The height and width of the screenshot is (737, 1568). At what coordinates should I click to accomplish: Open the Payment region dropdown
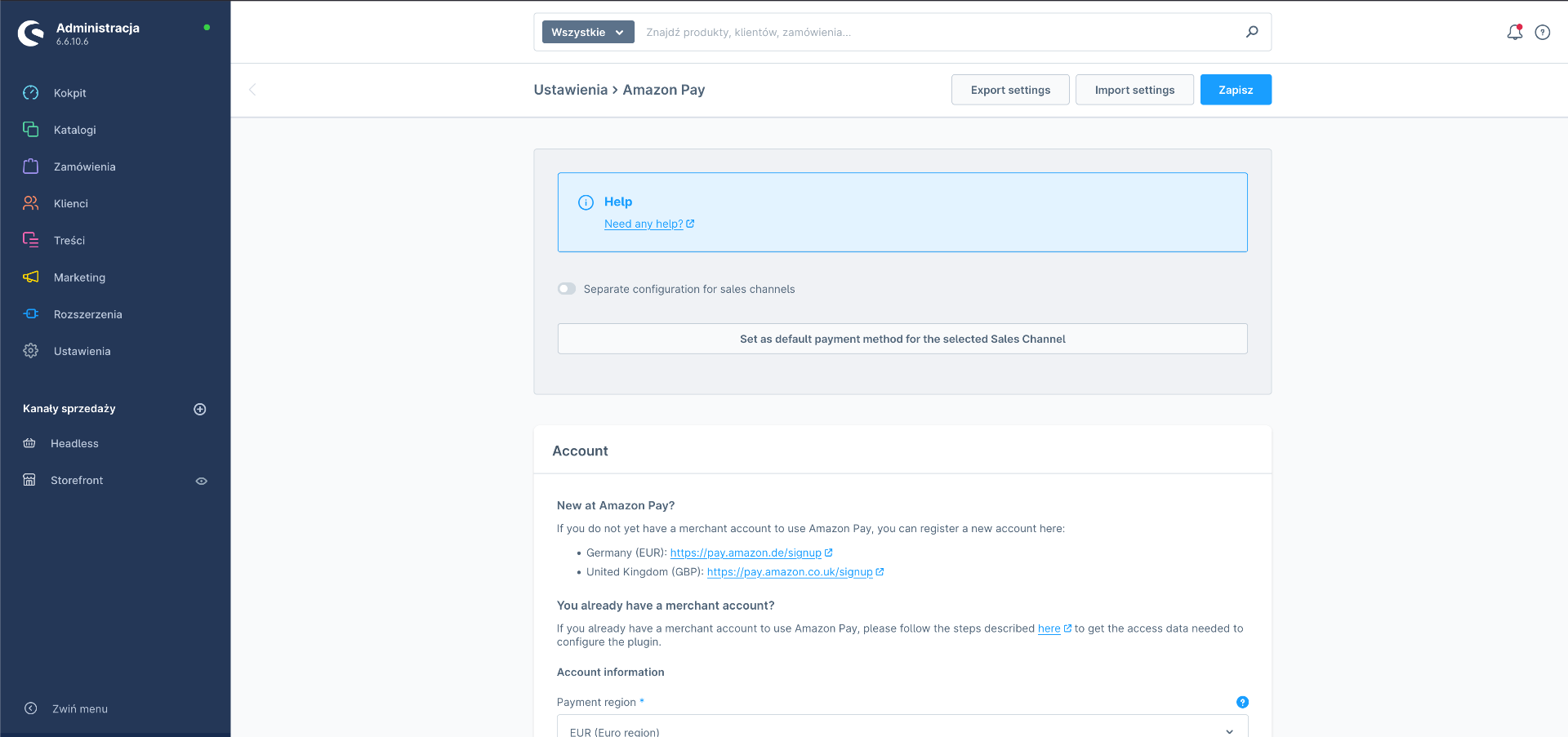point(902,729)
